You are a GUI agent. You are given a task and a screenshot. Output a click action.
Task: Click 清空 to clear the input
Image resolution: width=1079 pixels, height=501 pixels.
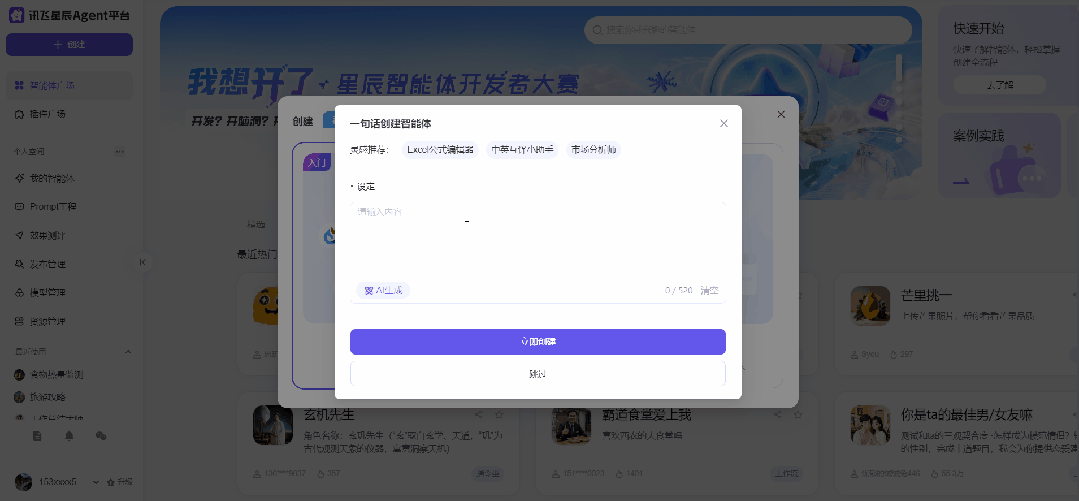[x=709, y=291]
